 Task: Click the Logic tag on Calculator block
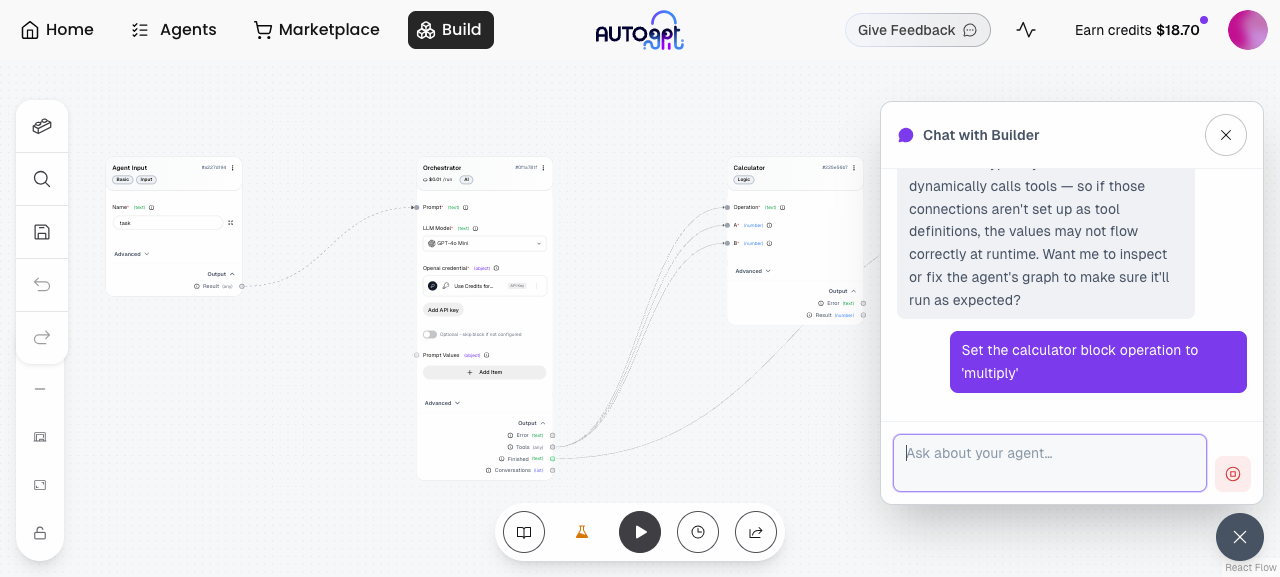tap(743, 180)
